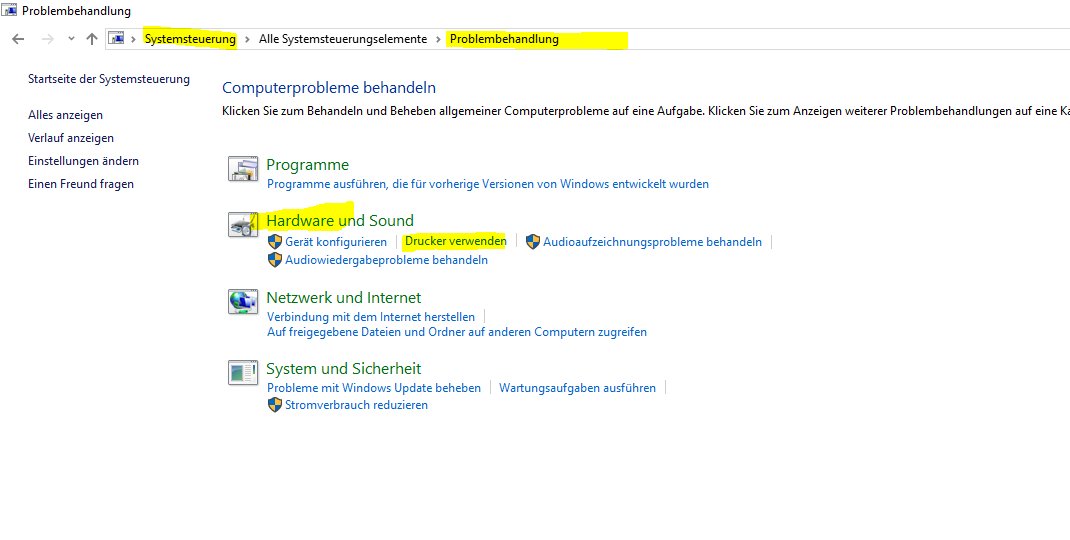The width and height of the screenshot is (1070, 540).
Task: Open the System und Sicherheit heading
Action: point(343,369)
